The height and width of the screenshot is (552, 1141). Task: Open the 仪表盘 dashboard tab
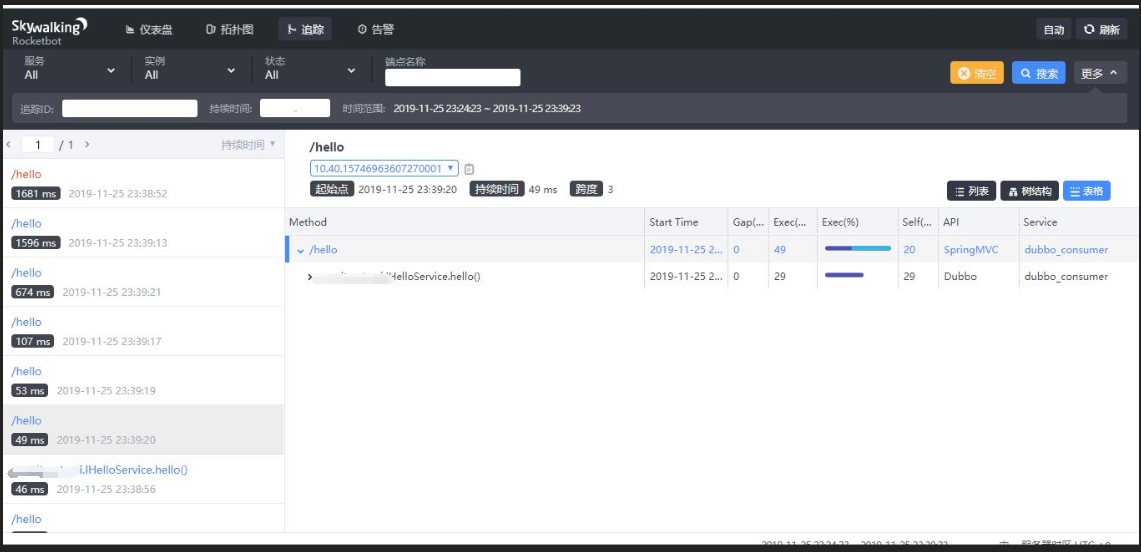tap(148, 30)
